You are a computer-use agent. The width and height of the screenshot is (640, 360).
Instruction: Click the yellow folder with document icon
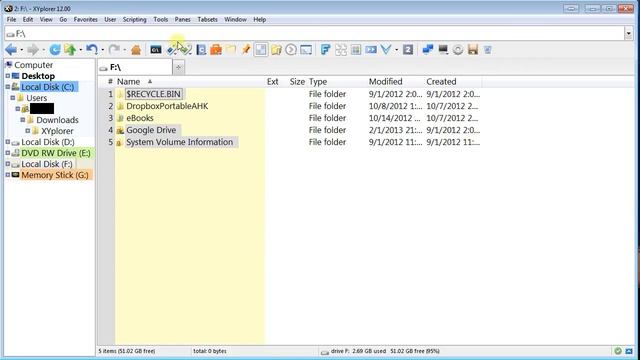coord(276,50)
